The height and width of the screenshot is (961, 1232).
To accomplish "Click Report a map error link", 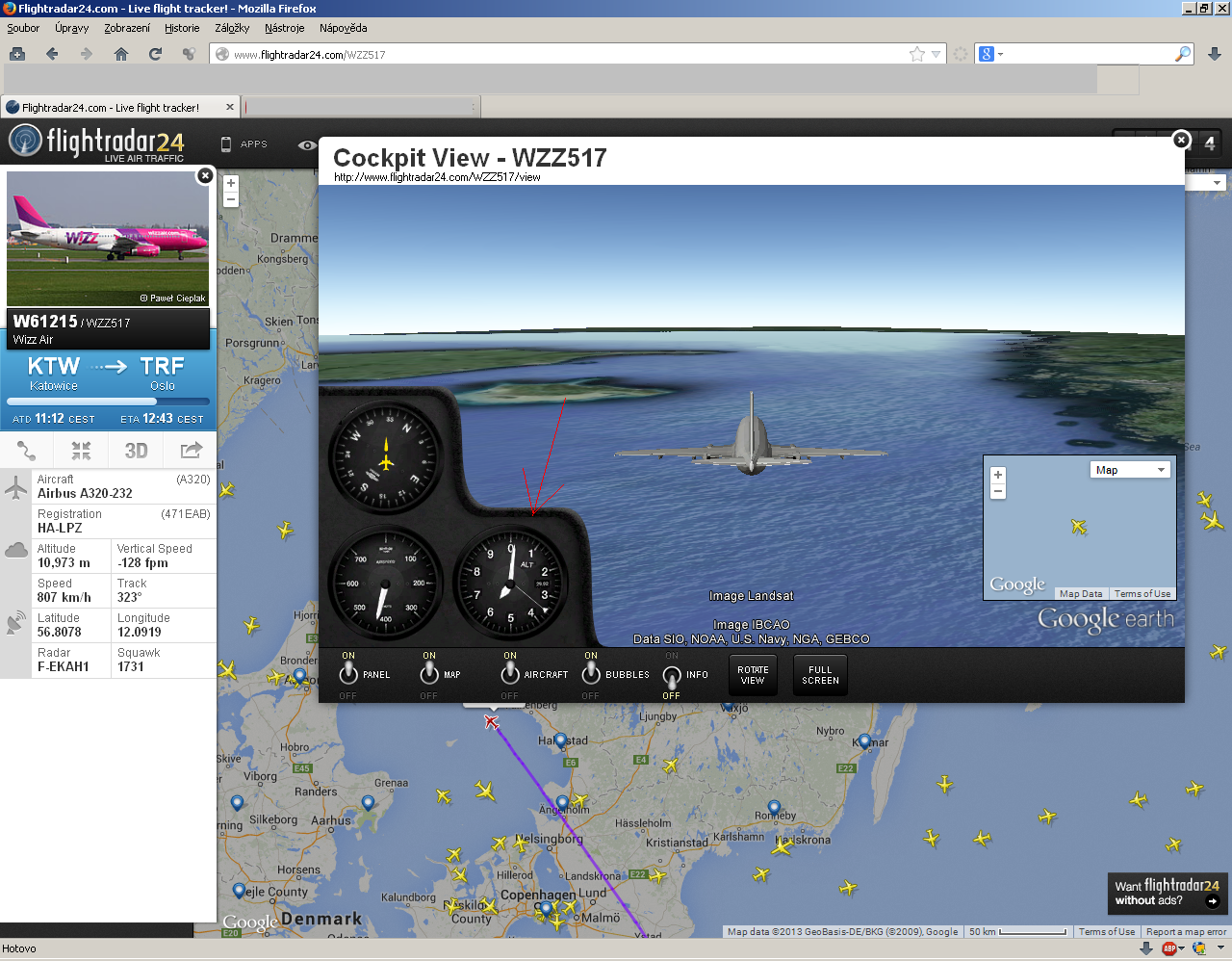I will [x=1186, y=931].
